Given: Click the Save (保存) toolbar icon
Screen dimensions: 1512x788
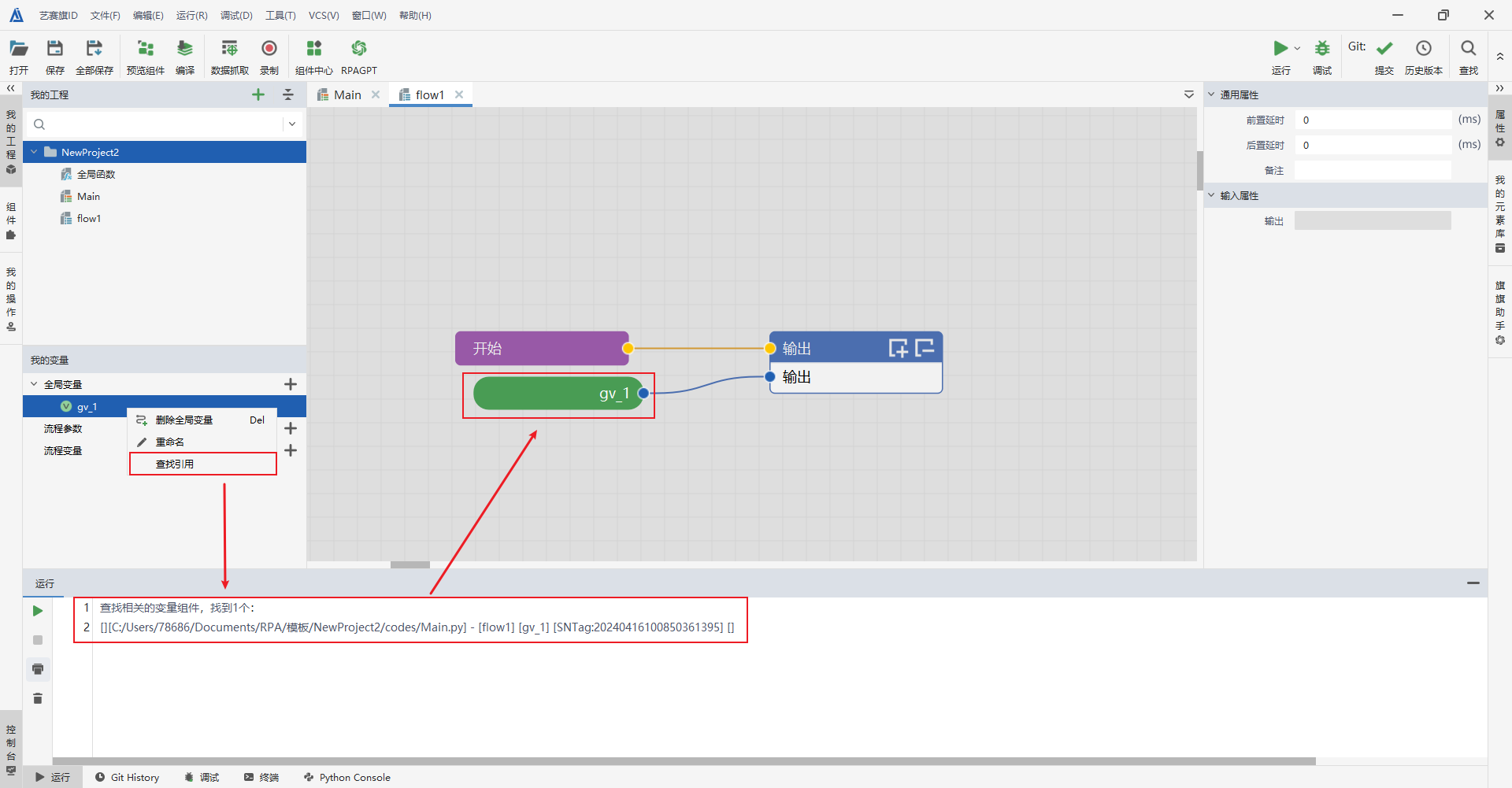Looking at the screenshot, I should pos(55,49).
